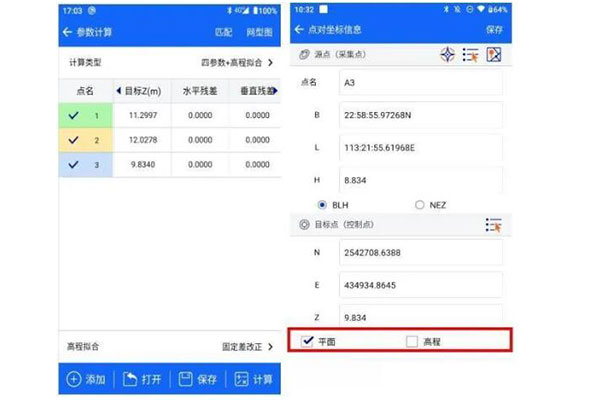Select the NEZ radio option
Viewport: 600px width, 400px height.
tap(419, 205)
